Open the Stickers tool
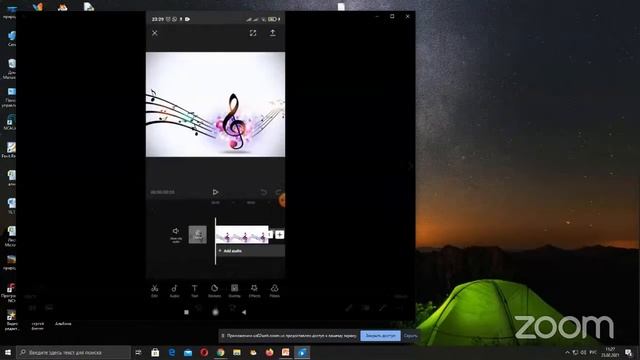The width and height of the screenshot is (640, 360). (214, 291)
